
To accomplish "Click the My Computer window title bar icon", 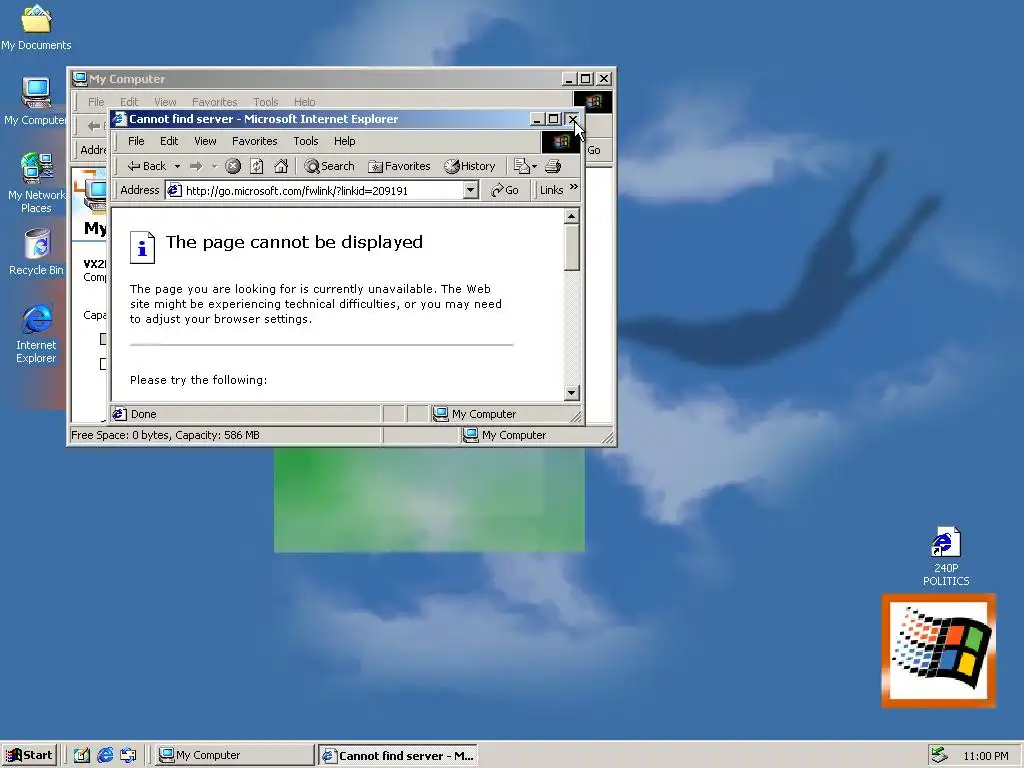I will pyautogui.click(x=80, y=79).
